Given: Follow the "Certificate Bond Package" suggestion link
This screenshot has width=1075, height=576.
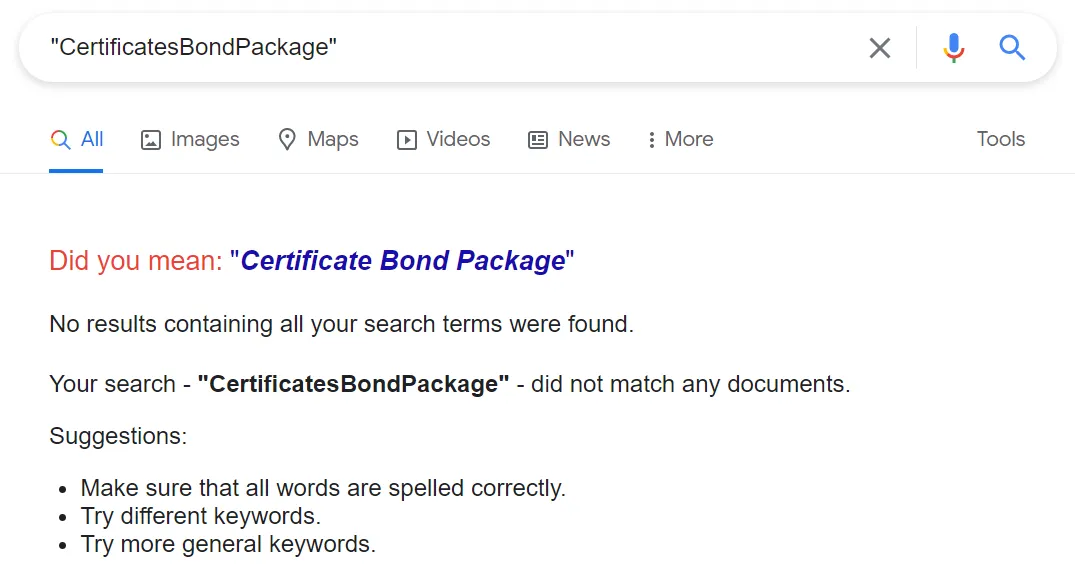Looking at the screenshot, I should tap(403, 261).
